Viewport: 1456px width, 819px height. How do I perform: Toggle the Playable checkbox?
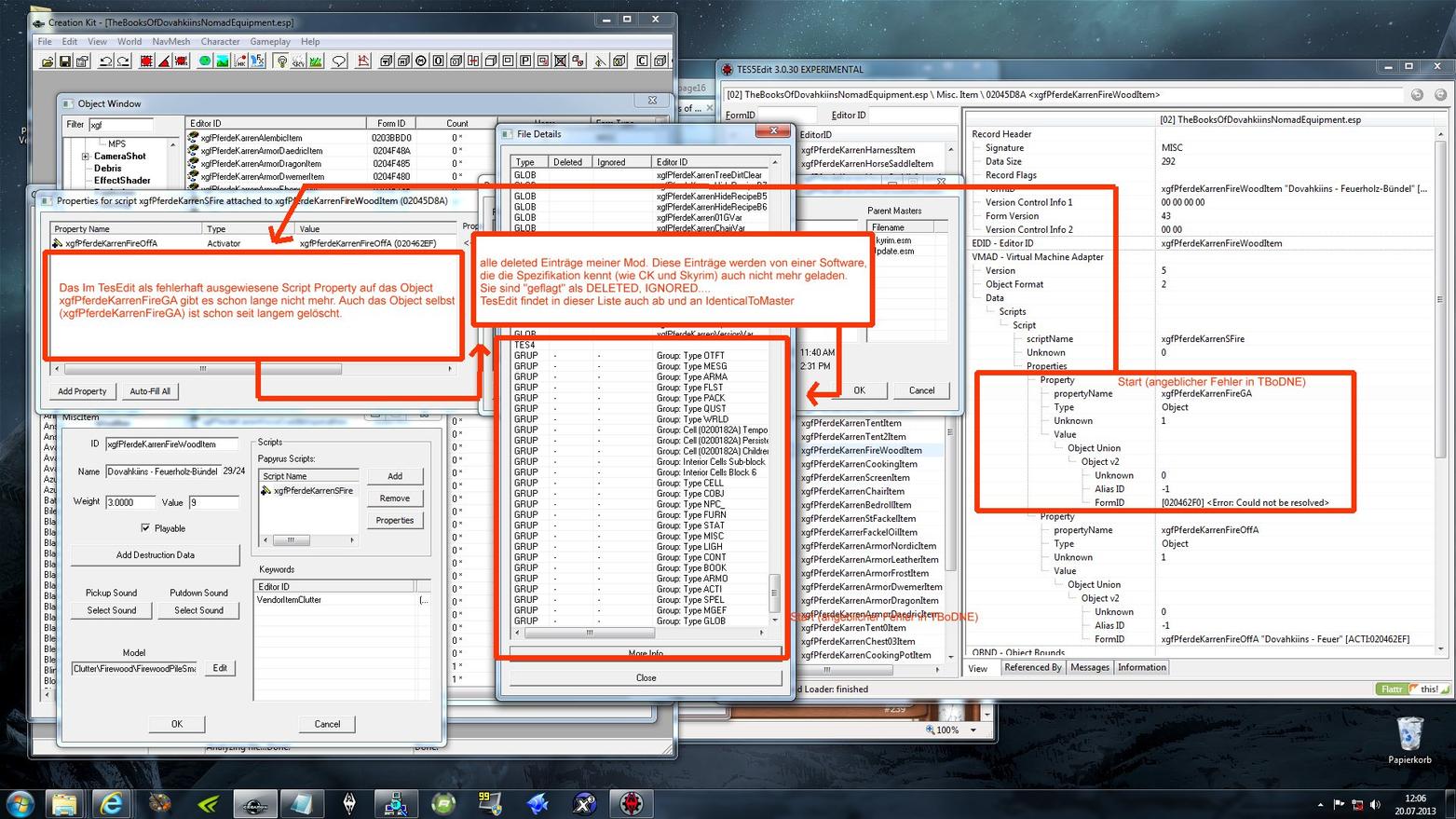(x=145, y=528)
